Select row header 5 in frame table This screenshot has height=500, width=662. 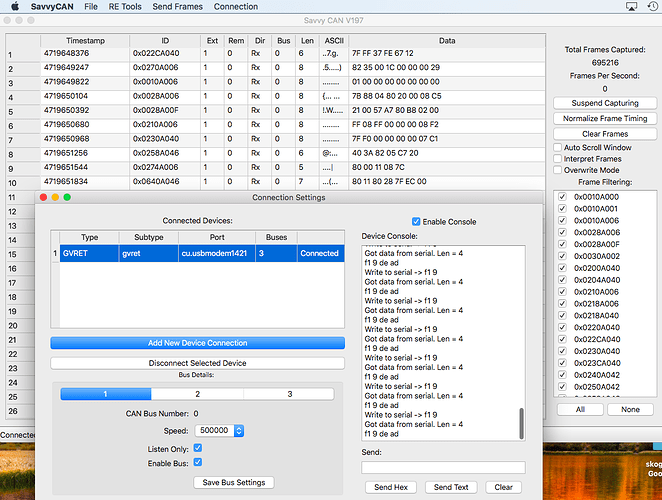coord(23,112)
